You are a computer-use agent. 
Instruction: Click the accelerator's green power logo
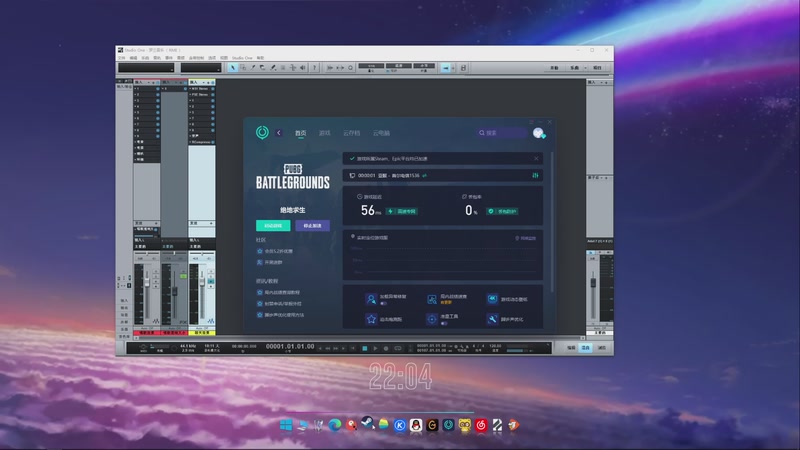(262, 133)
